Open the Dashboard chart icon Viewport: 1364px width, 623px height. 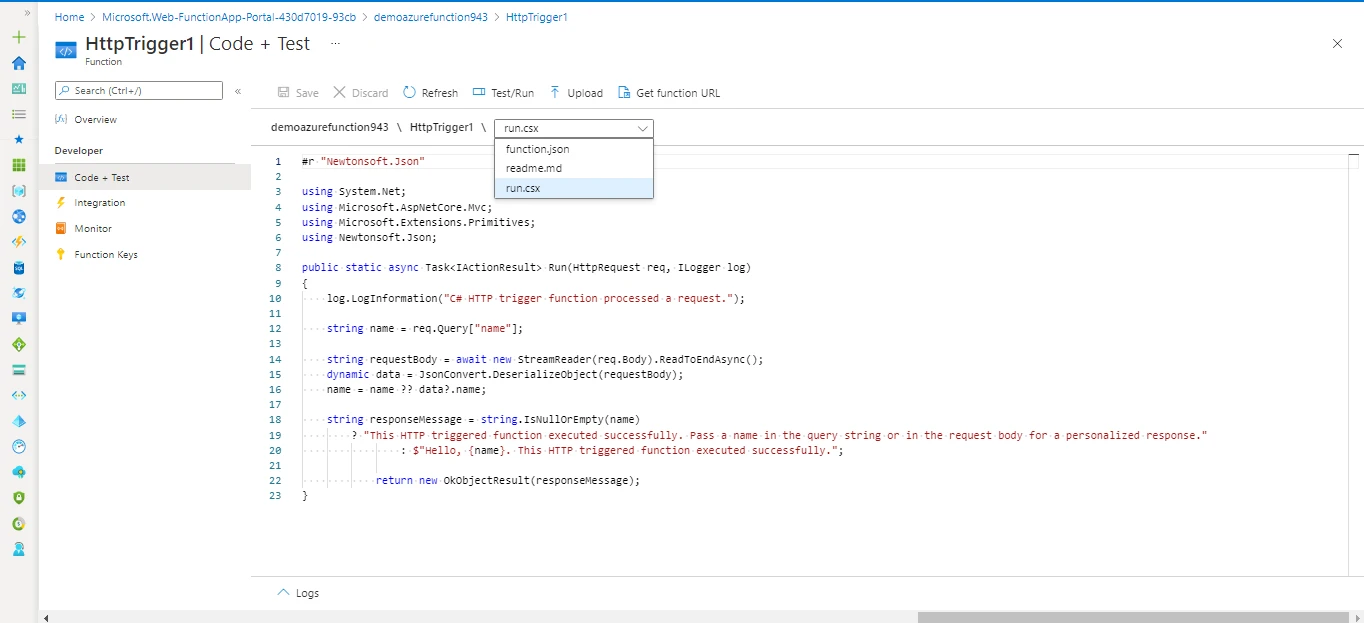click(x=18, y=88)
